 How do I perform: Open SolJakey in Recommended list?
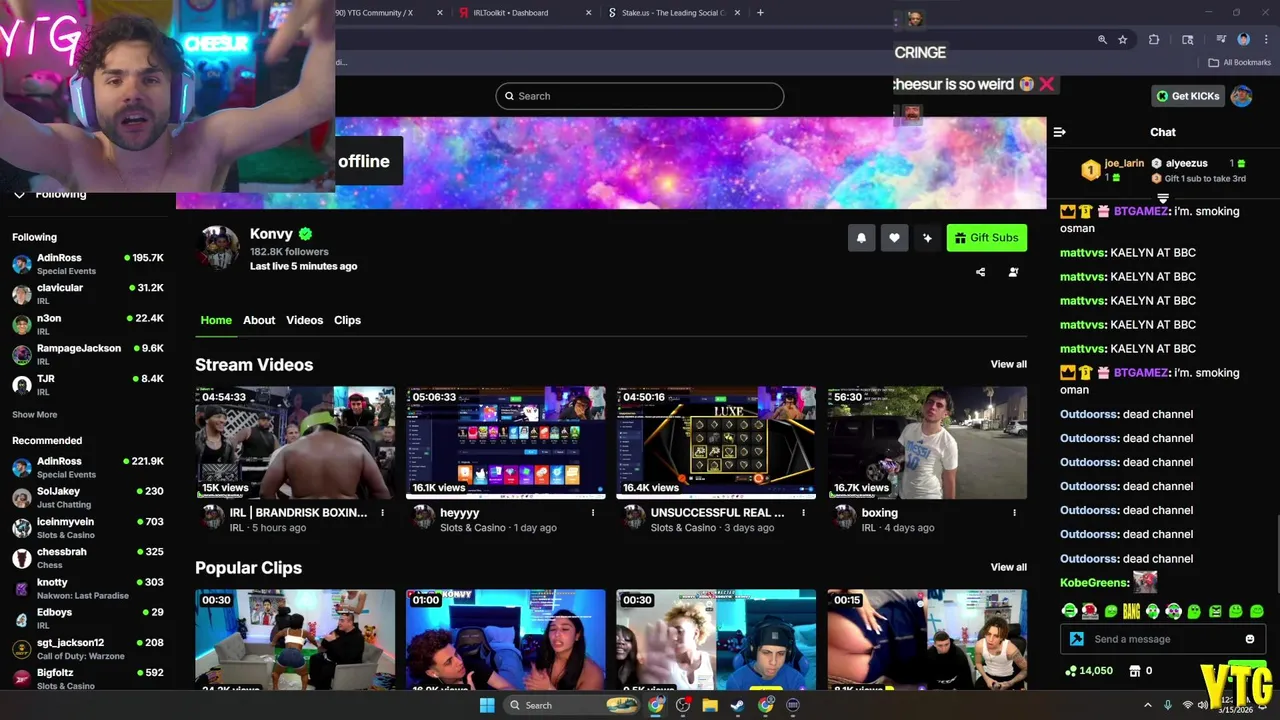[x=88, y=498]
